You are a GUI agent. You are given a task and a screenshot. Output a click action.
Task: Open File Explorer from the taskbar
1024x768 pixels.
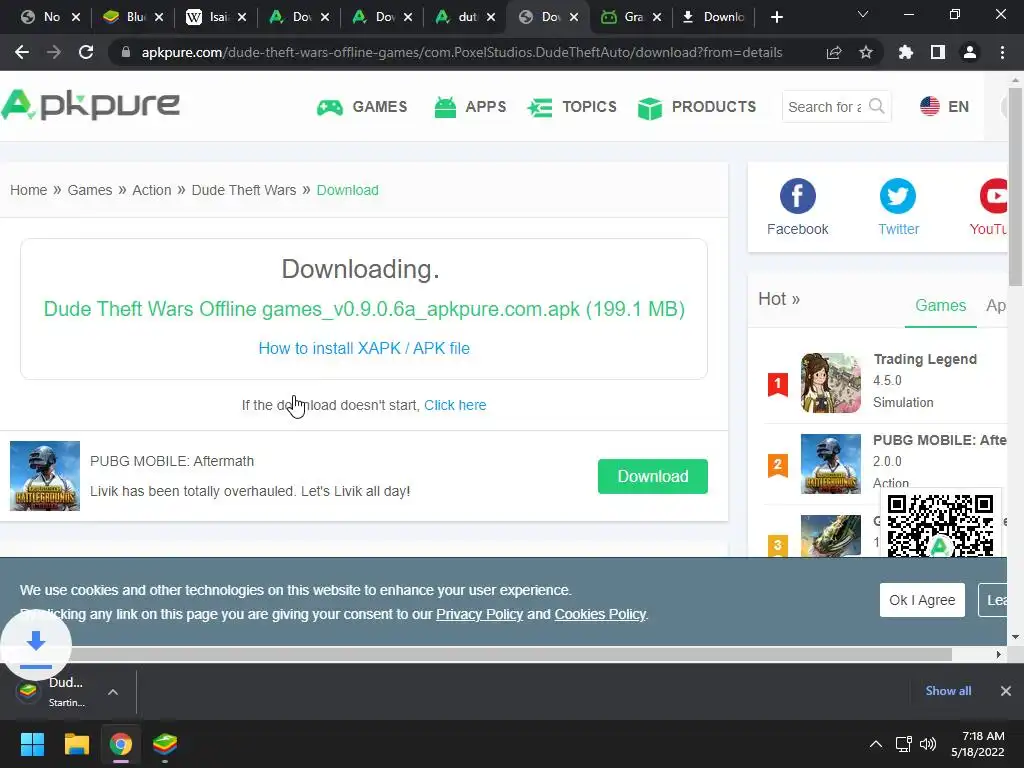coord(76,744)
